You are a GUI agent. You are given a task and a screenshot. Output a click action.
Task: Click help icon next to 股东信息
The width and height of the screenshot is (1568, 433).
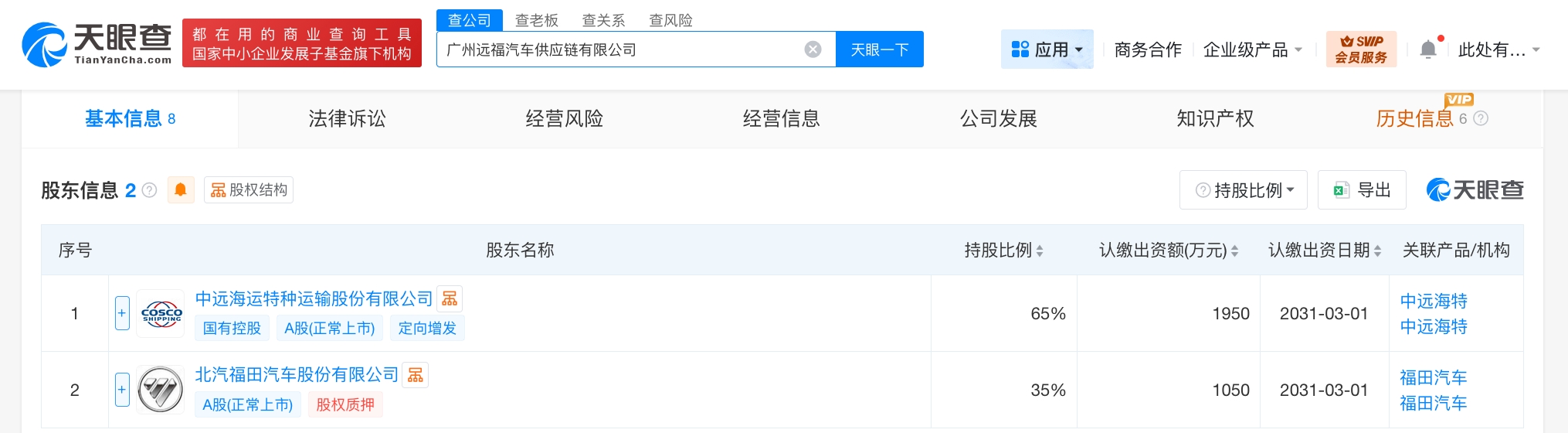150,190
